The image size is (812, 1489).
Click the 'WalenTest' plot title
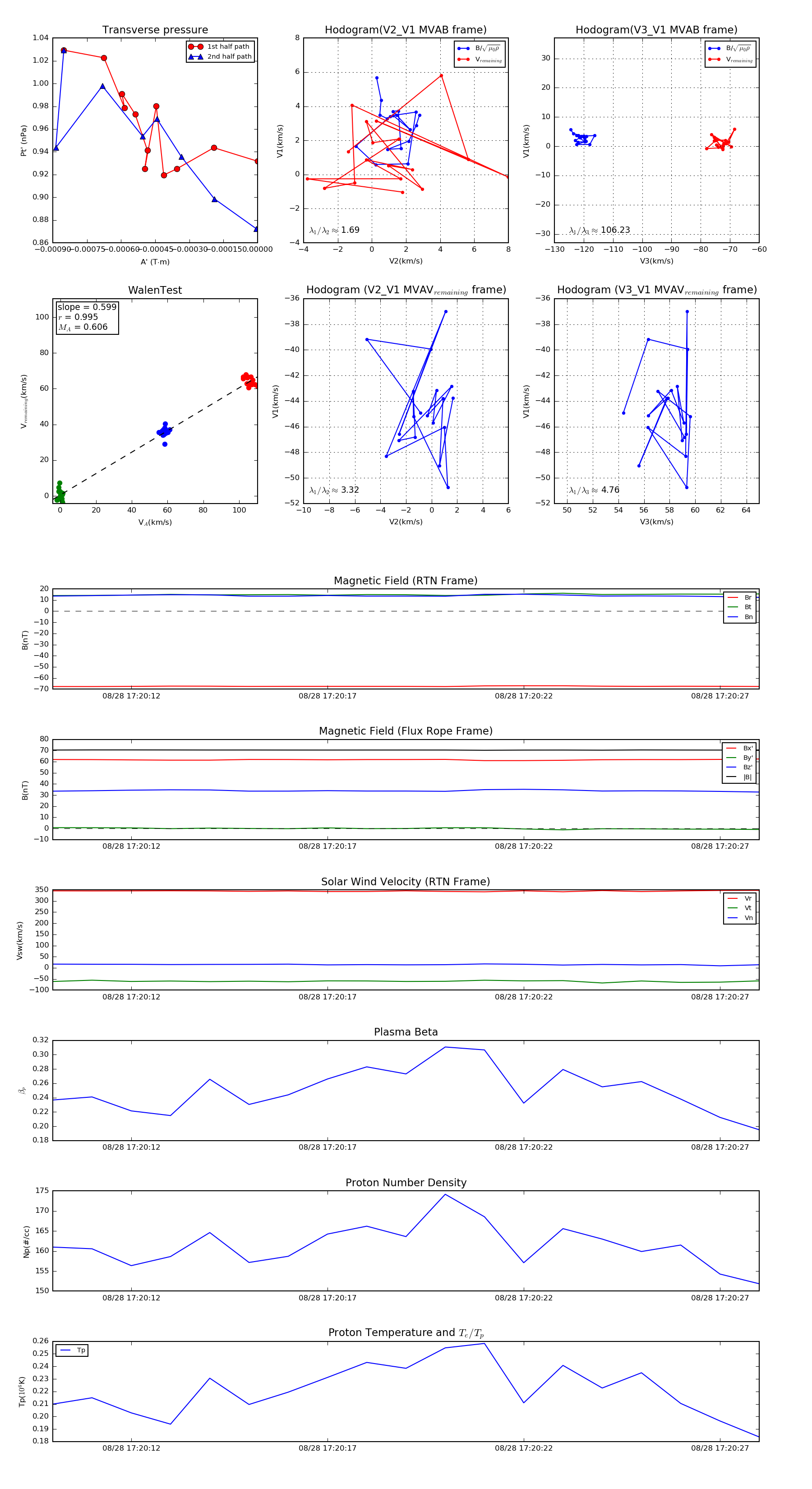(155, 290)
